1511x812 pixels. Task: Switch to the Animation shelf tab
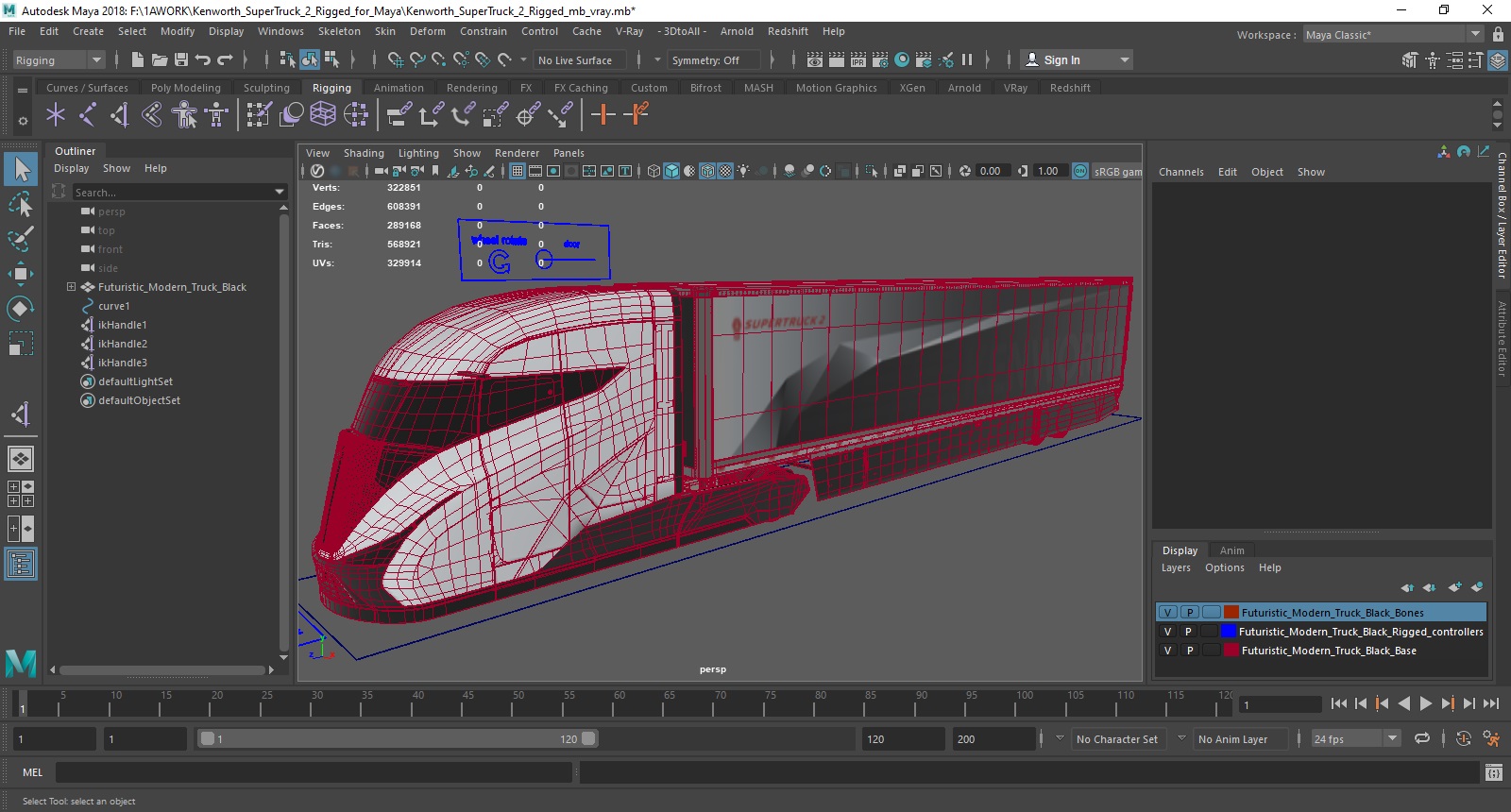pyautogui.click(x=399, y=88)
